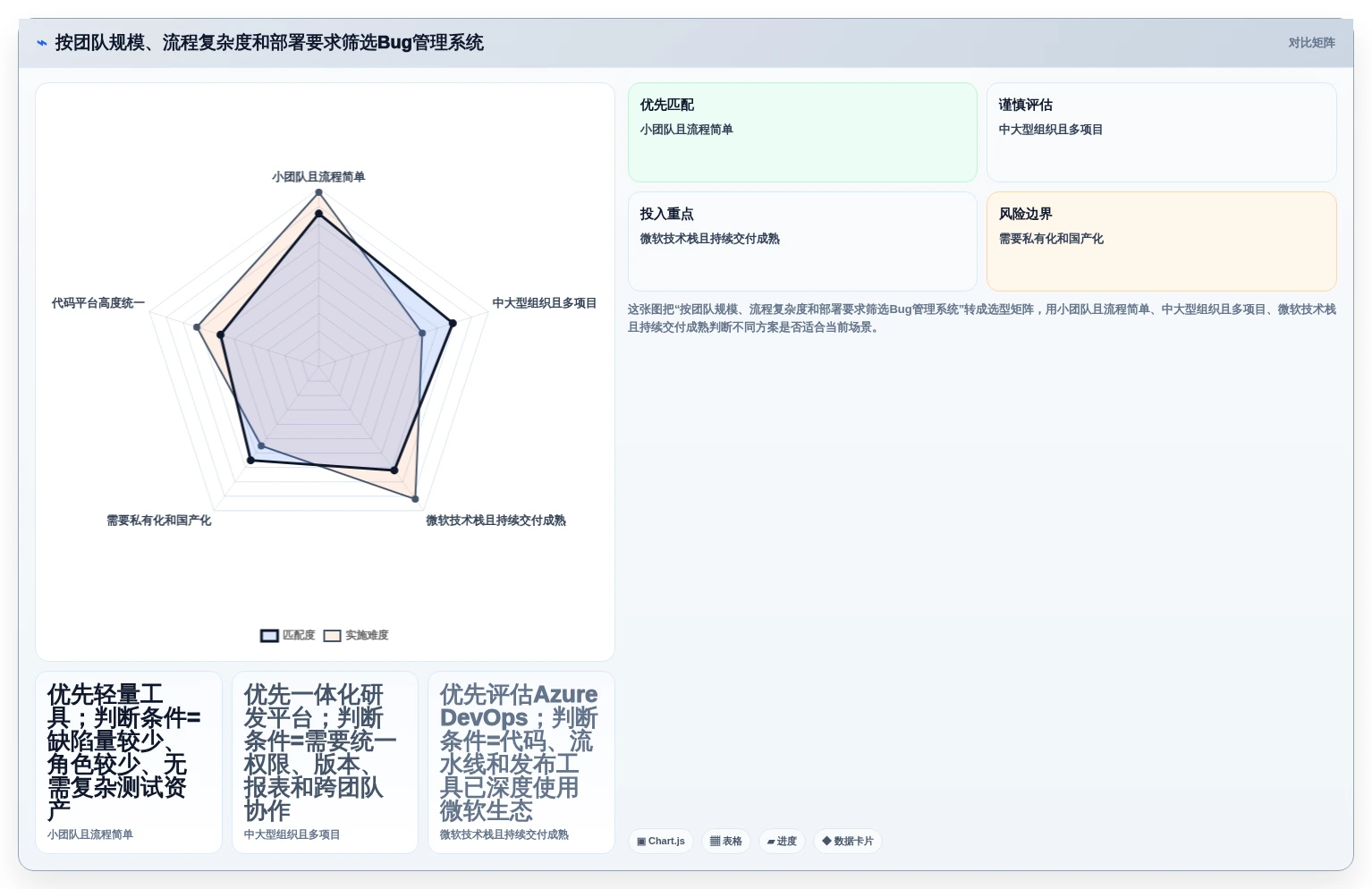
Task: Open the 投入重点 matrix card
Action: click(802, 241)
